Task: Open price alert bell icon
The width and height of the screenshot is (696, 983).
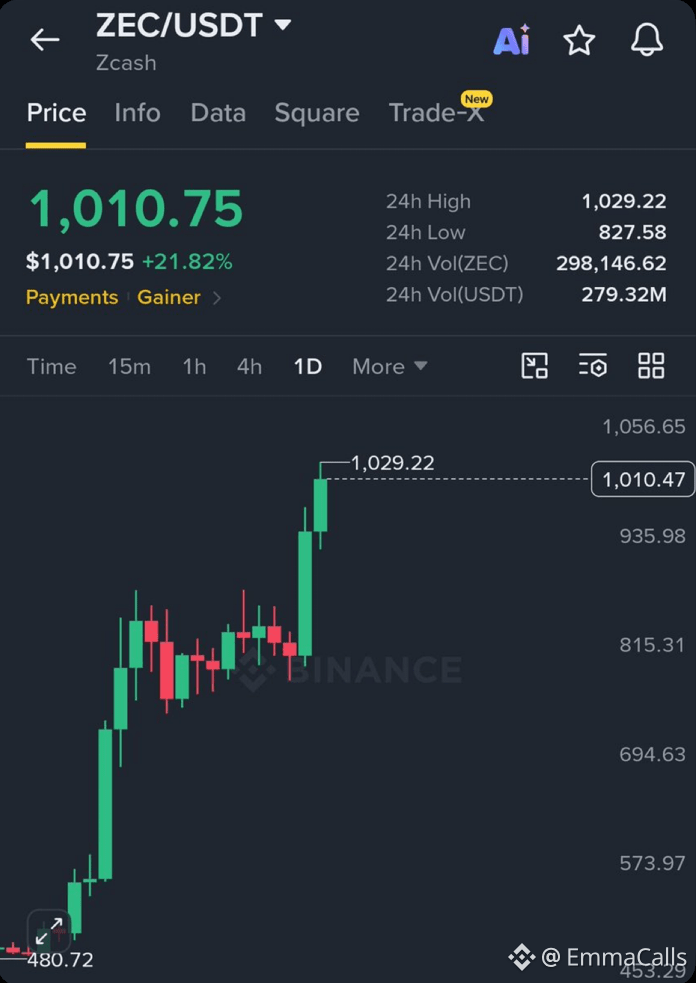Action: pyautogui.click(x=646, y=40)
